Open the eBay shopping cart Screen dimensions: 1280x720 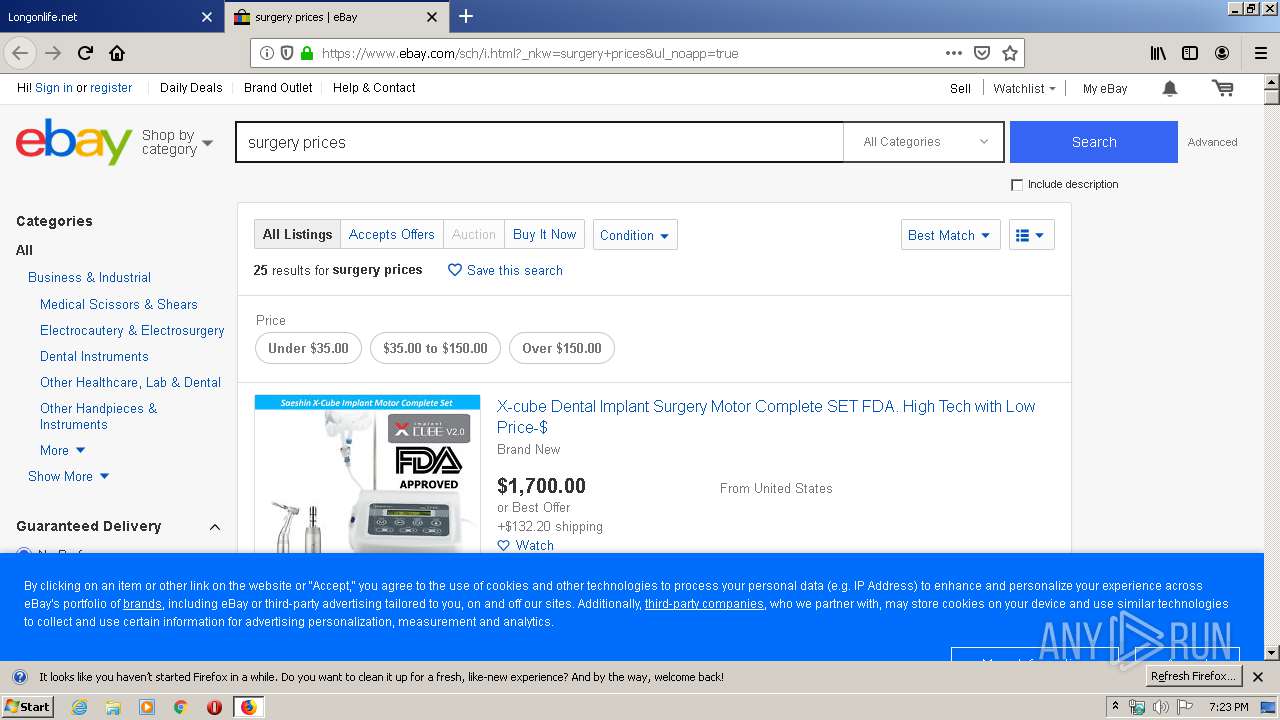pyautogui.click(x=1222, y=88)
